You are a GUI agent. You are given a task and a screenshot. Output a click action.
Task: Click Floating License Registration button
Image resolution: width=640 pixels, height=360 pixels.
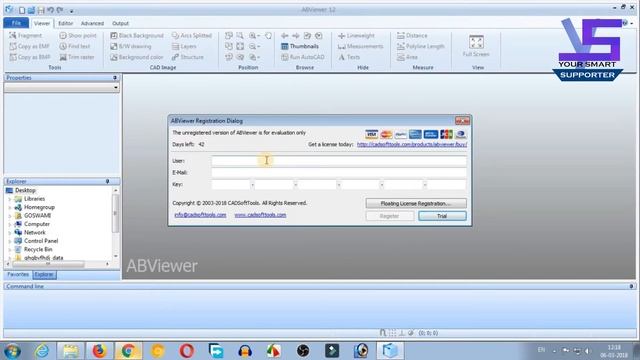coord(416,203)
